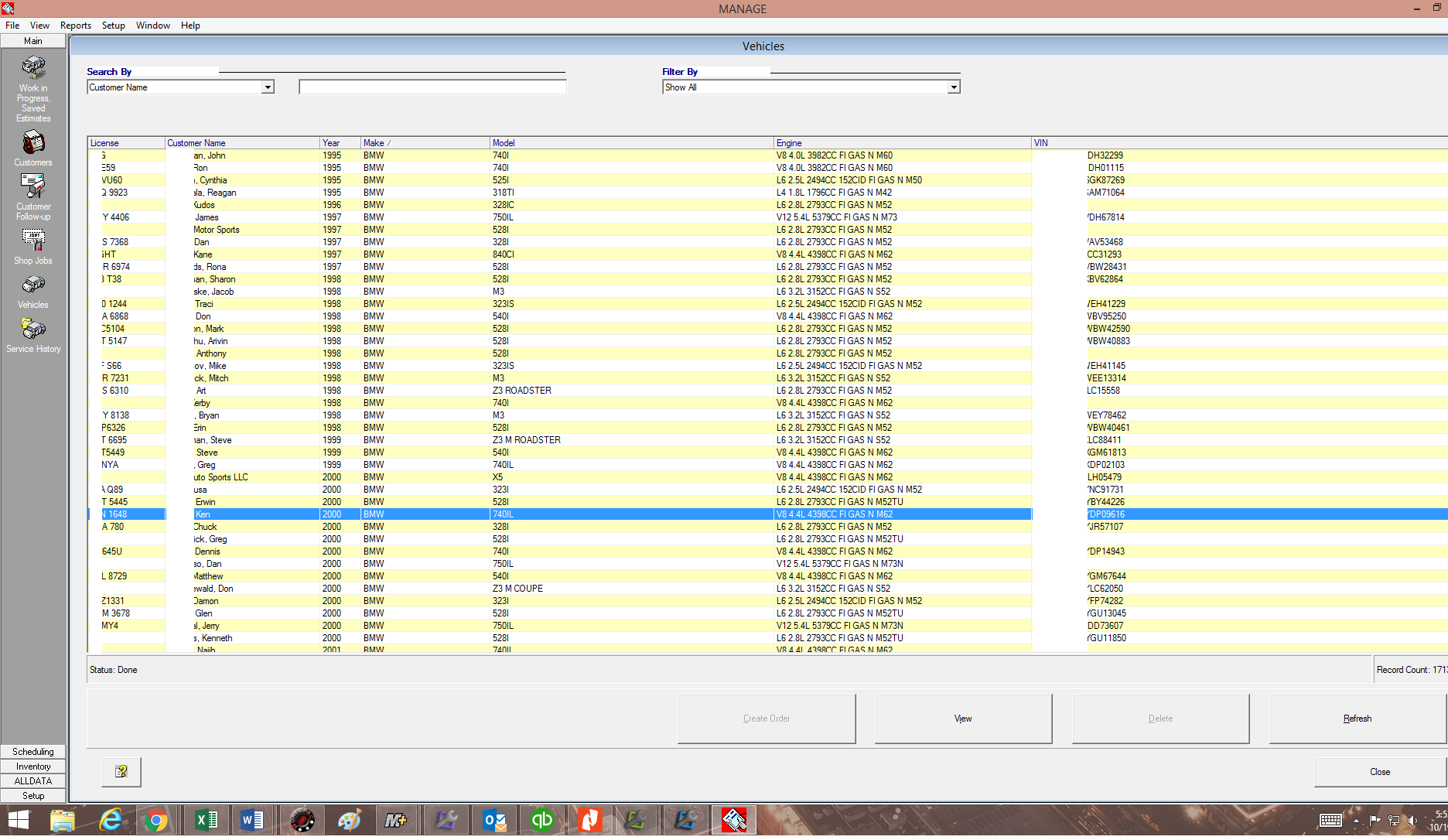Select the row with model 840CI
Viewport: 1448px width, 840px height.
[x=767, y=254]
